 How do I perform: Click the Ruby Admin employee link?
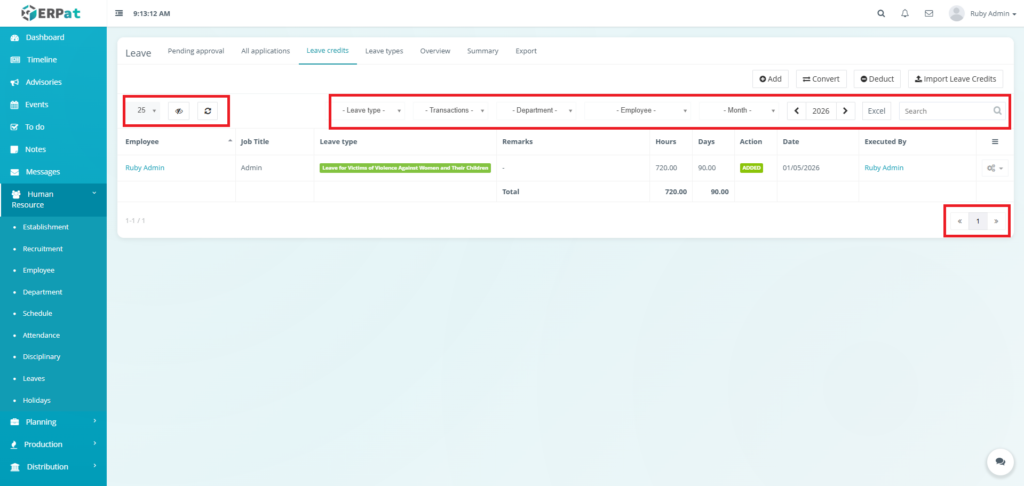click(x=147, y=168)
